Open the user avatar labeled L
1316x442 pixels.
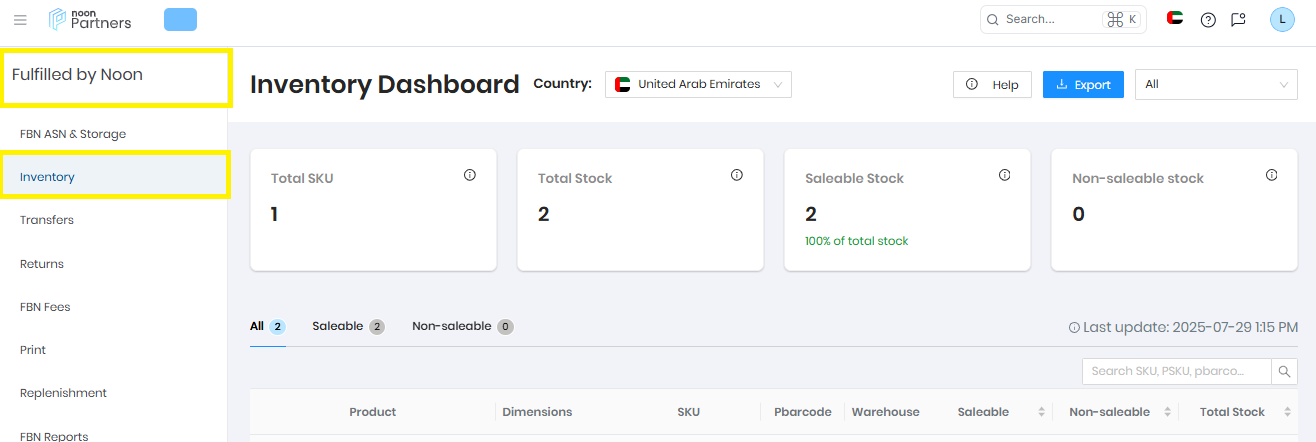1282,19
